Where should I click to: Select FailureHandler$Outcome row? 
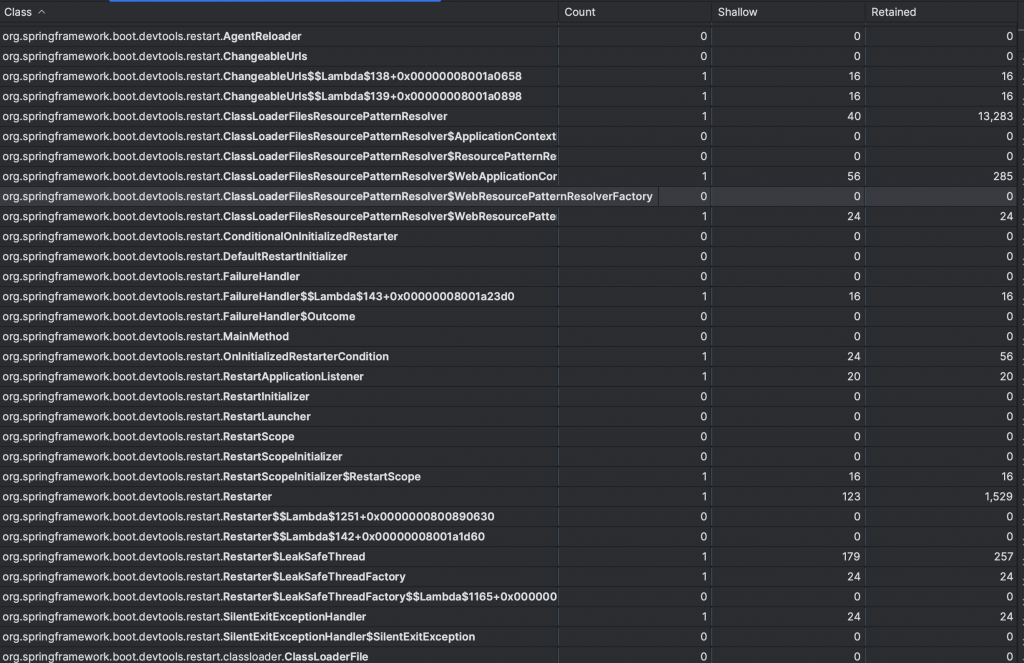coord(509,316)
